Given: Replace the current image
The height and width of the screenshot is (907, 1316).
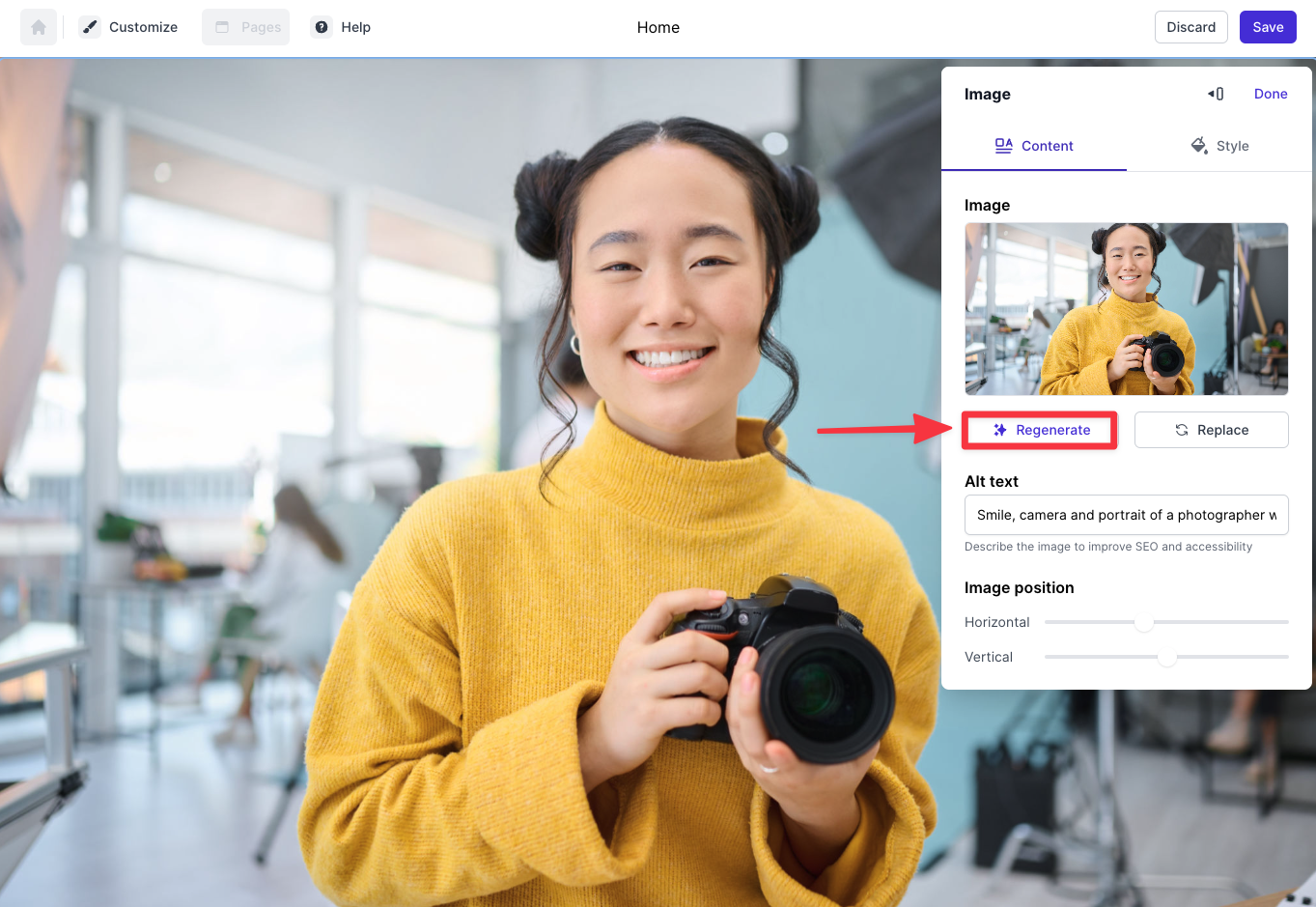Looking at the screenshot, I should tap(1211, 430).
